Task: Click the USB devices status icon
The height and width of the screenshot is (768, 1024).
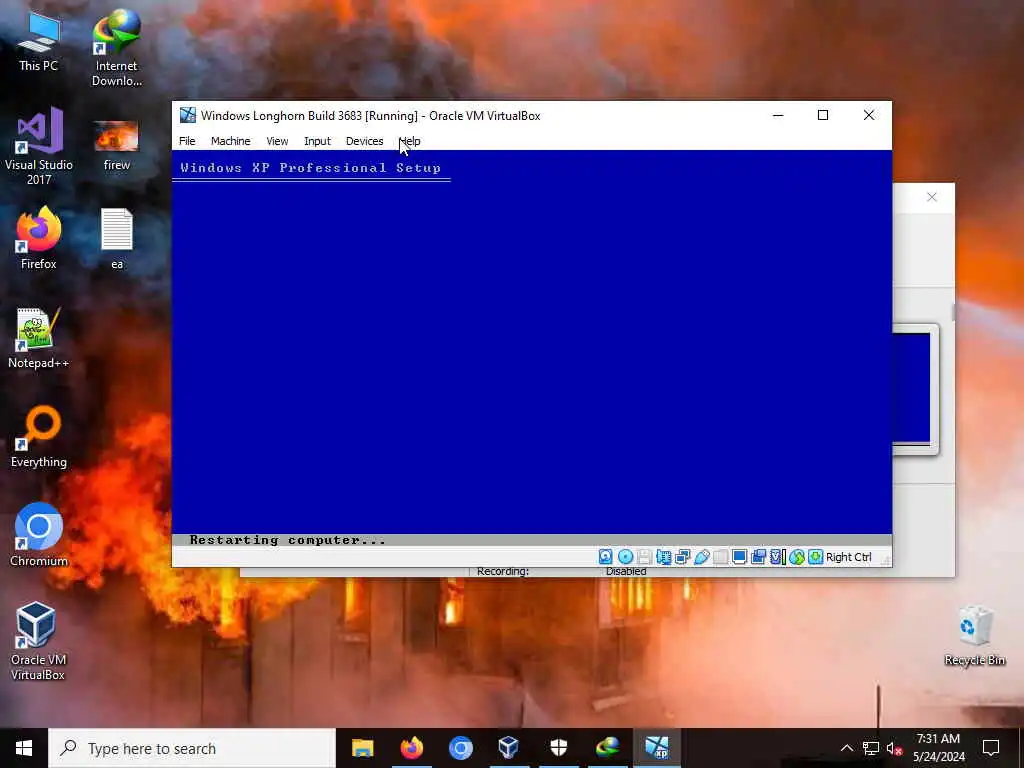Action: [701, 556]
